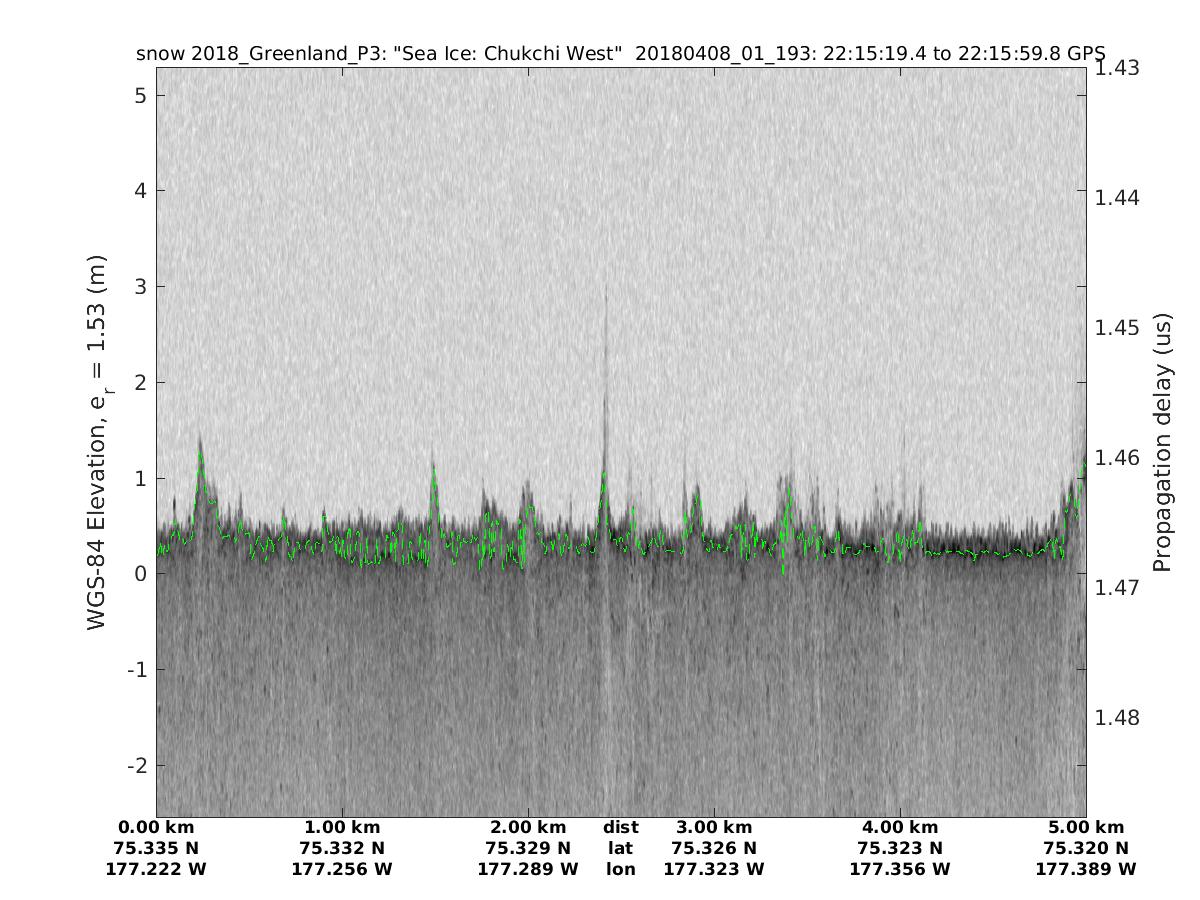Click the "WGS-84 Elevation" y-axis label

pos(97,442)
